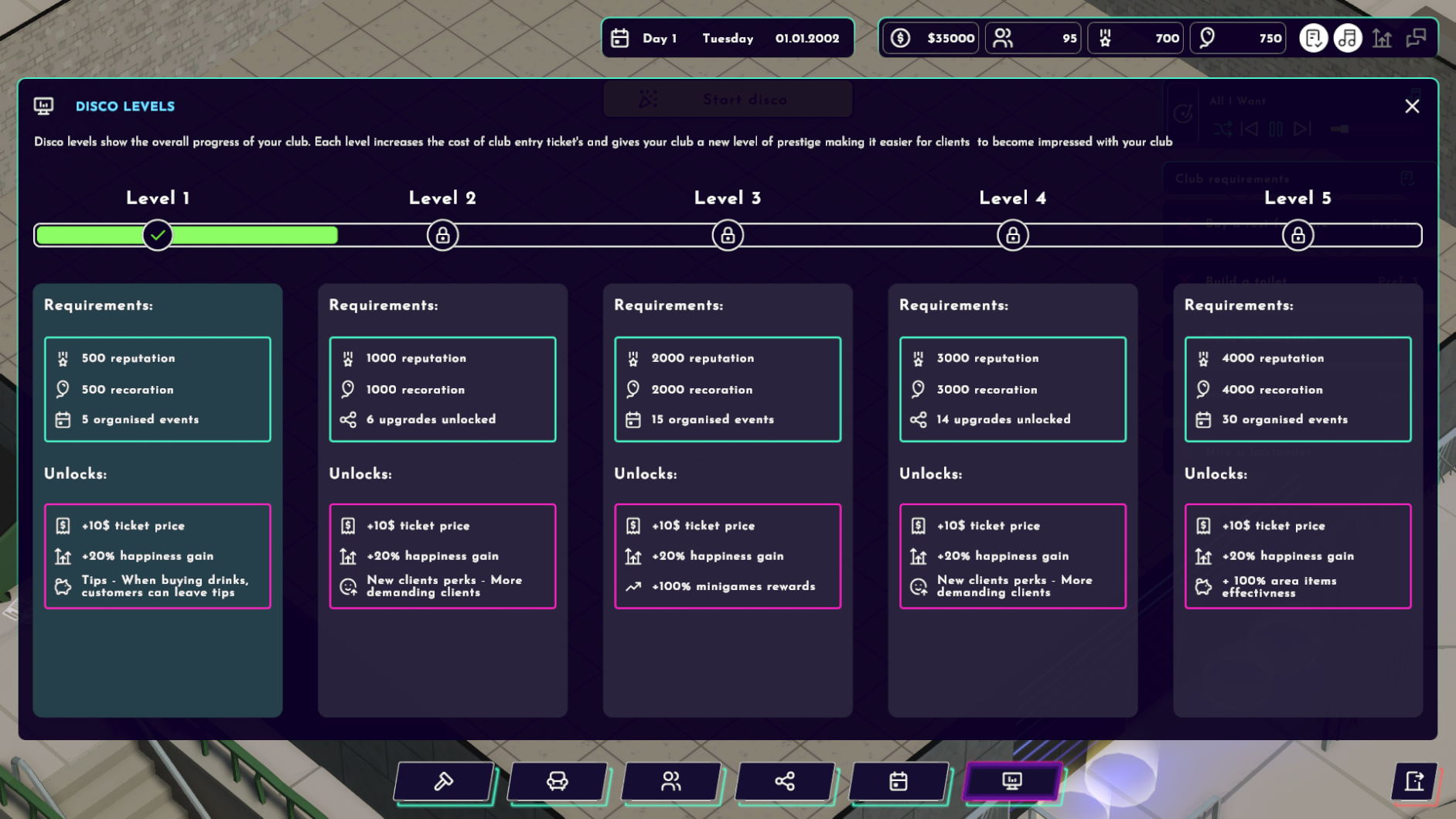Click the Level 3 lock marker
This screenshot has width=1456, height=819.
[728, 235]
